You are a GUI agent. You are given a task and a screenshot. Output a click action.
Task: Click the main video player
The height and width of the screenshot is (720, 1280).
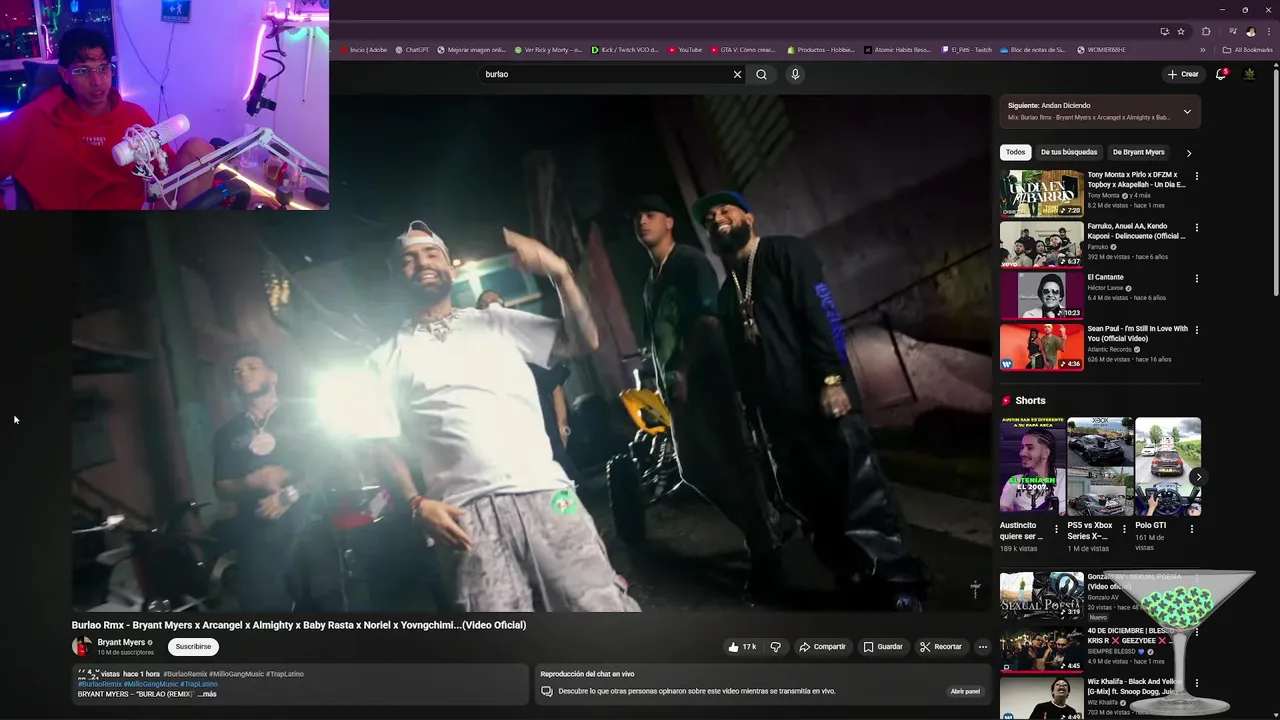531,353
